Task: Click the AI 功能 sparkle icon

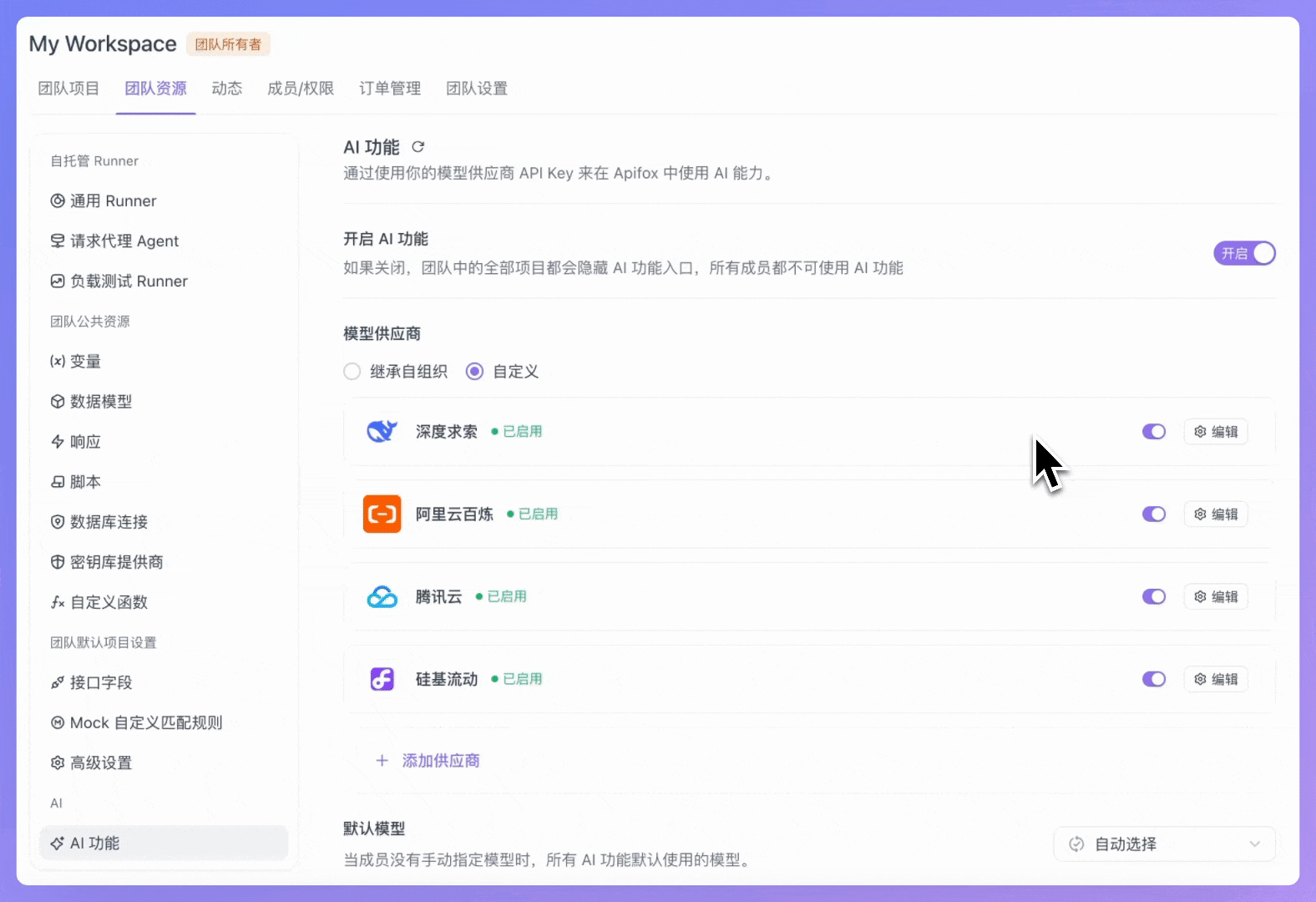Action: (58, 844)
